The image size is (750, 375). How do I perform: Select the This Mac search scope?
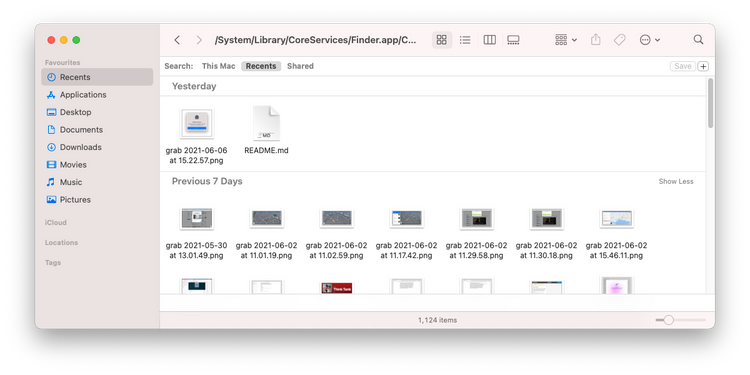point(219,66)
